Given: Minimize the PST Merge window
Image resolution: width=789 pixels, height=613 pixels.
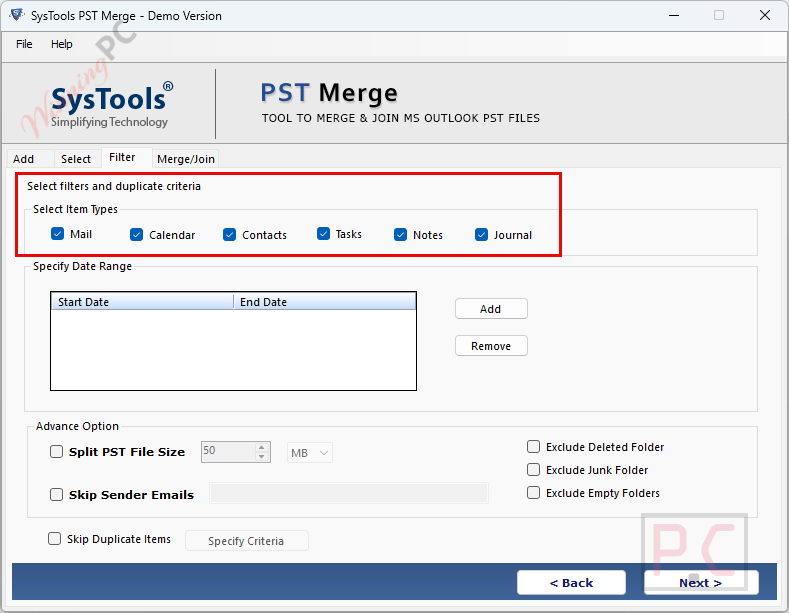Looking at the screenshot, I should coord(674,16).
